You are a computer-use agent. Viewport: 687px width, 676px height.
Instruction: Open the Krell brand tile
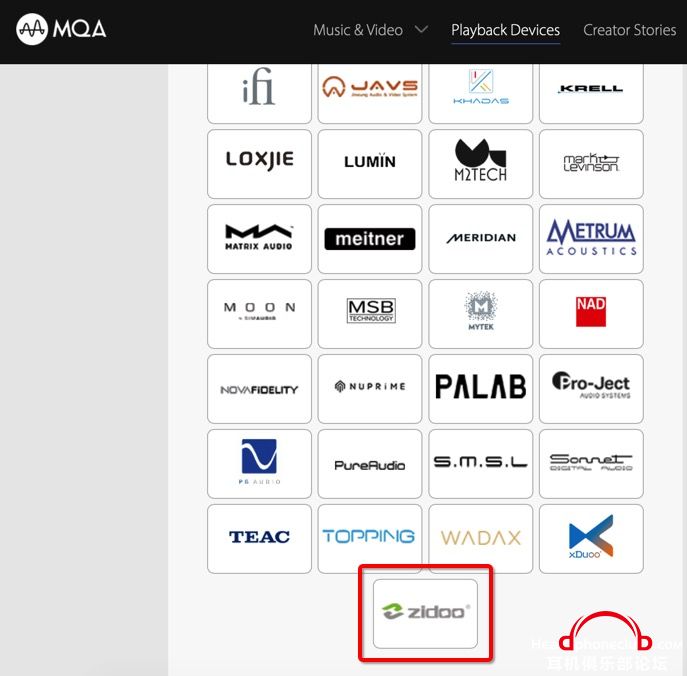pos(591,93)
